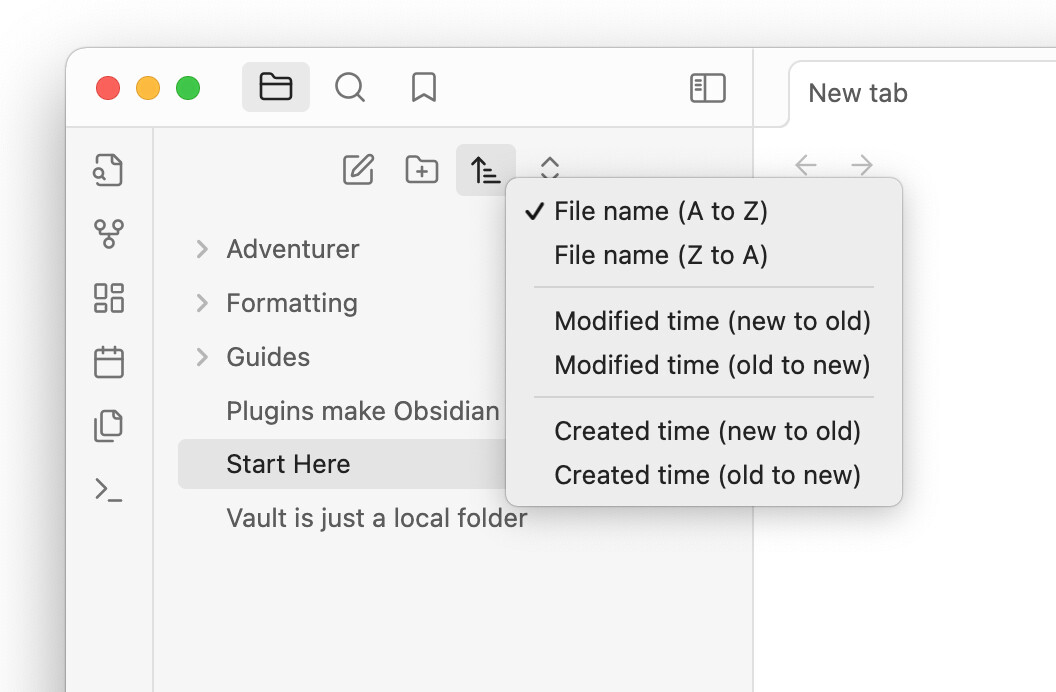Expand the Guides folder

tap(201, 357)
